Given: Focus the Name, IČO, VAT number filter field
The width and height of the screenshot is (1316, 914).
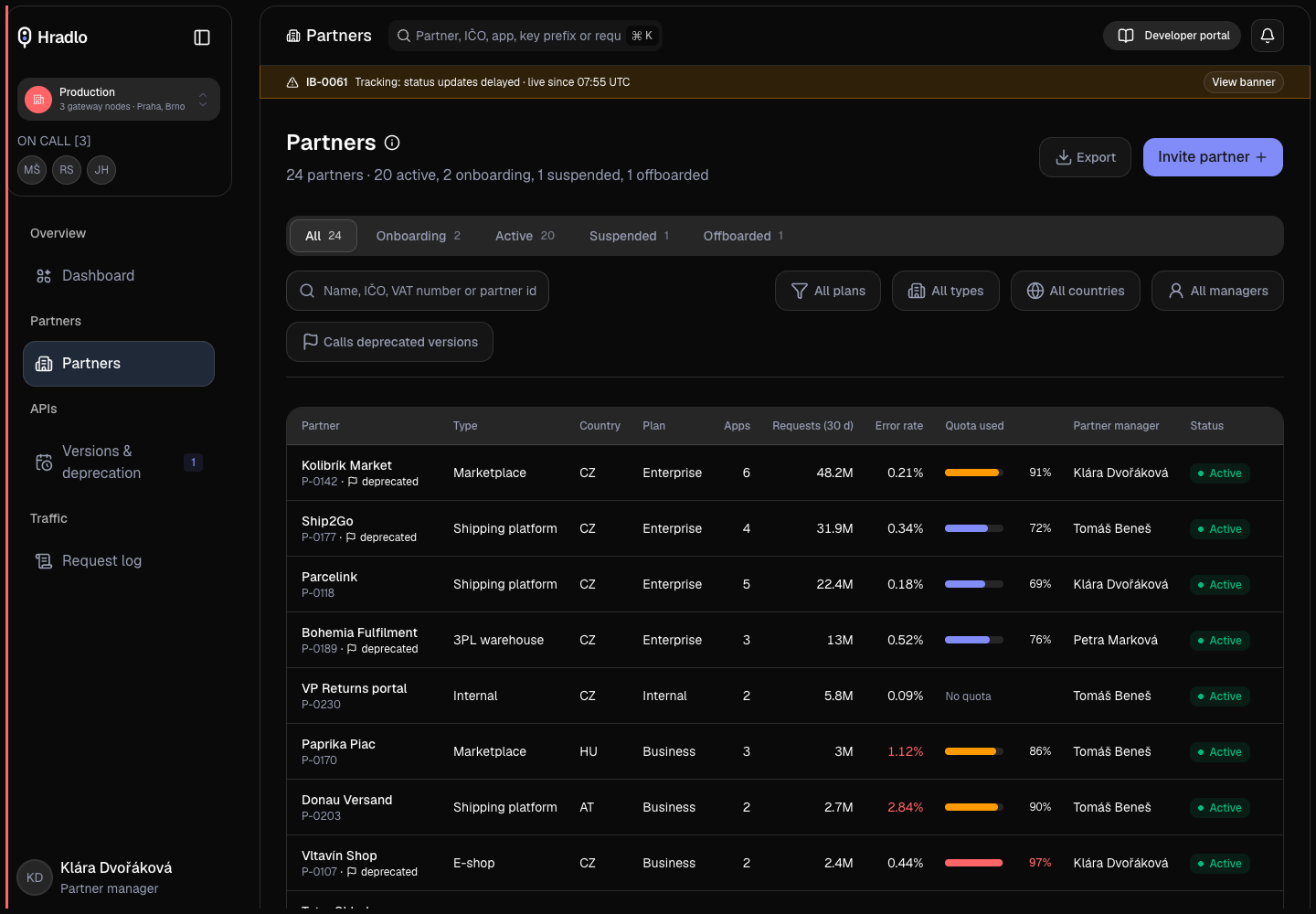Looking at the screenshot, I should coord(418,291).
